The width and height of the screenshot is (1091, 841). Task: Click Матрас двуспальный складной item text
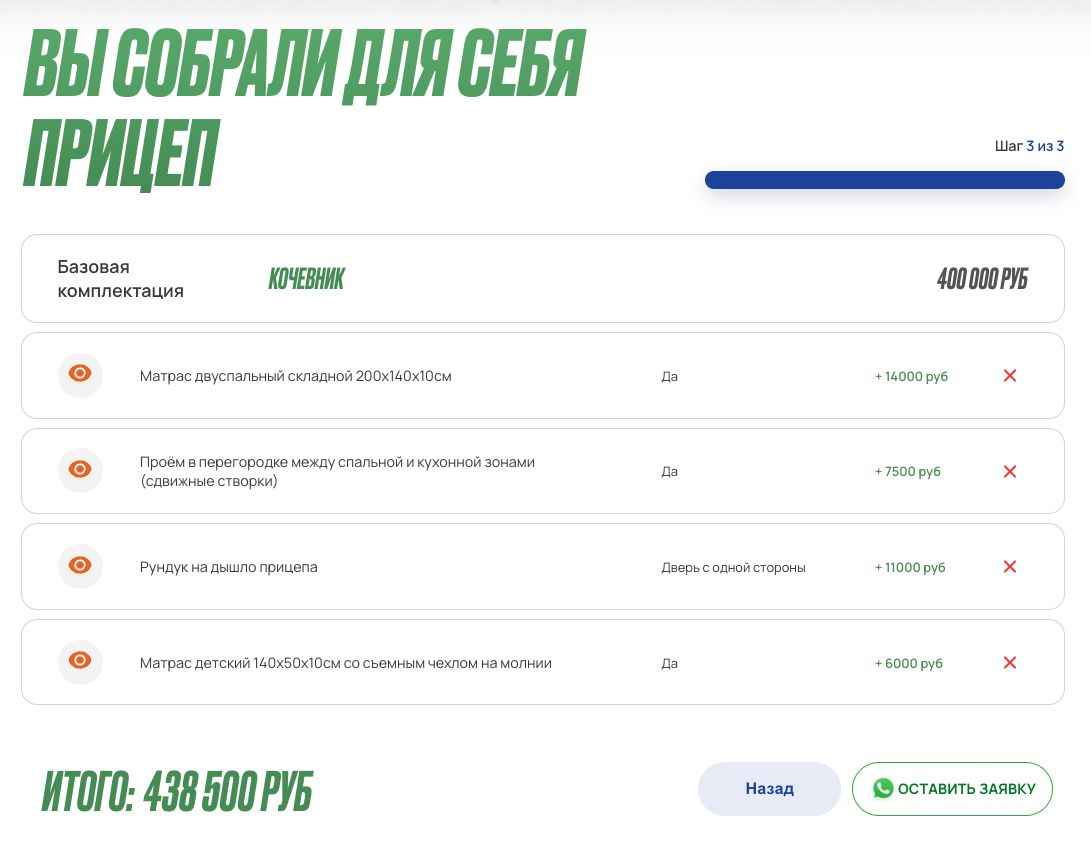(296, 376)
